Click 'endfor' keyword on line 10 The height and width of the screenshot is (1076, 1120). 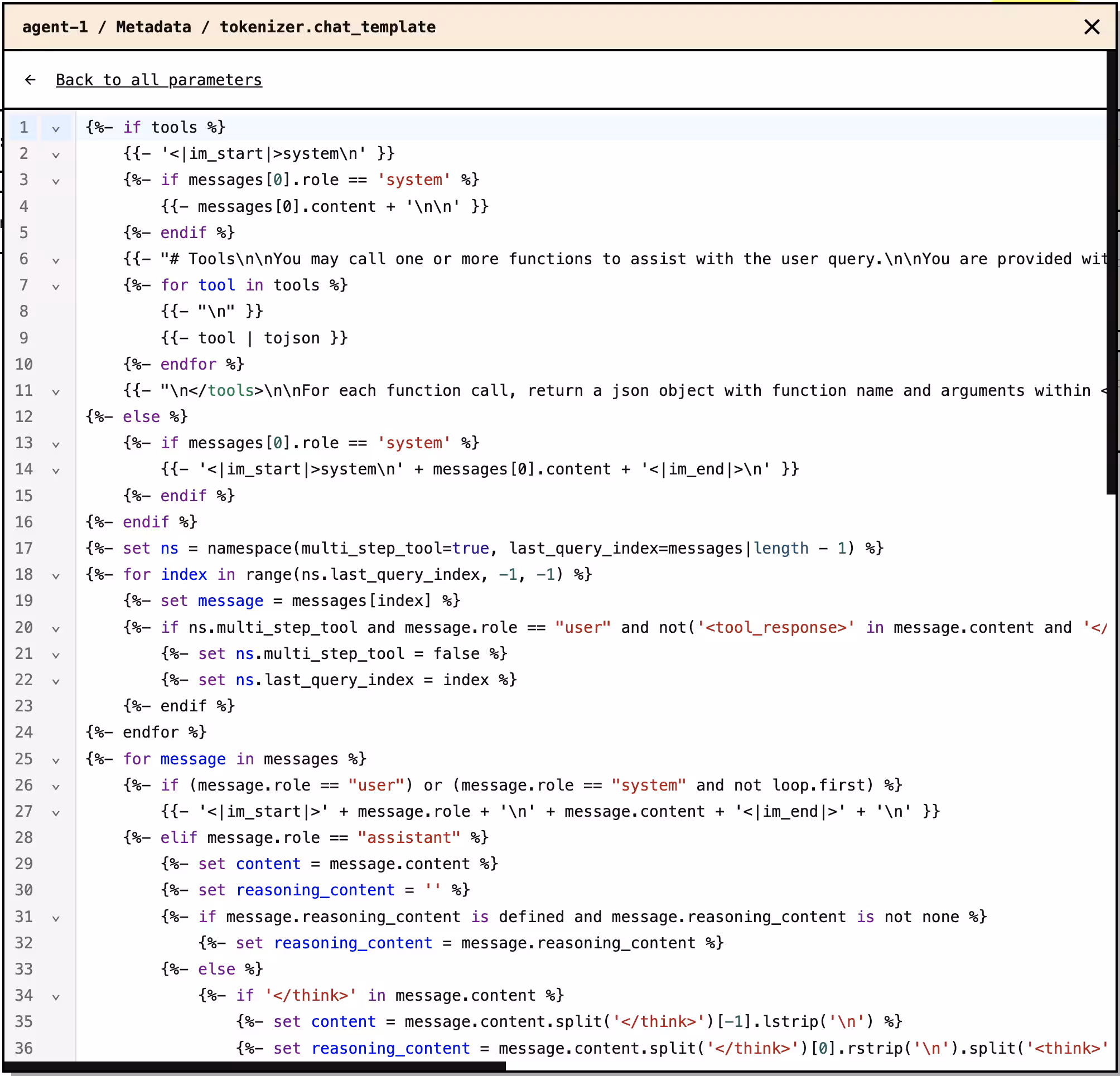(x=188, y=365)
